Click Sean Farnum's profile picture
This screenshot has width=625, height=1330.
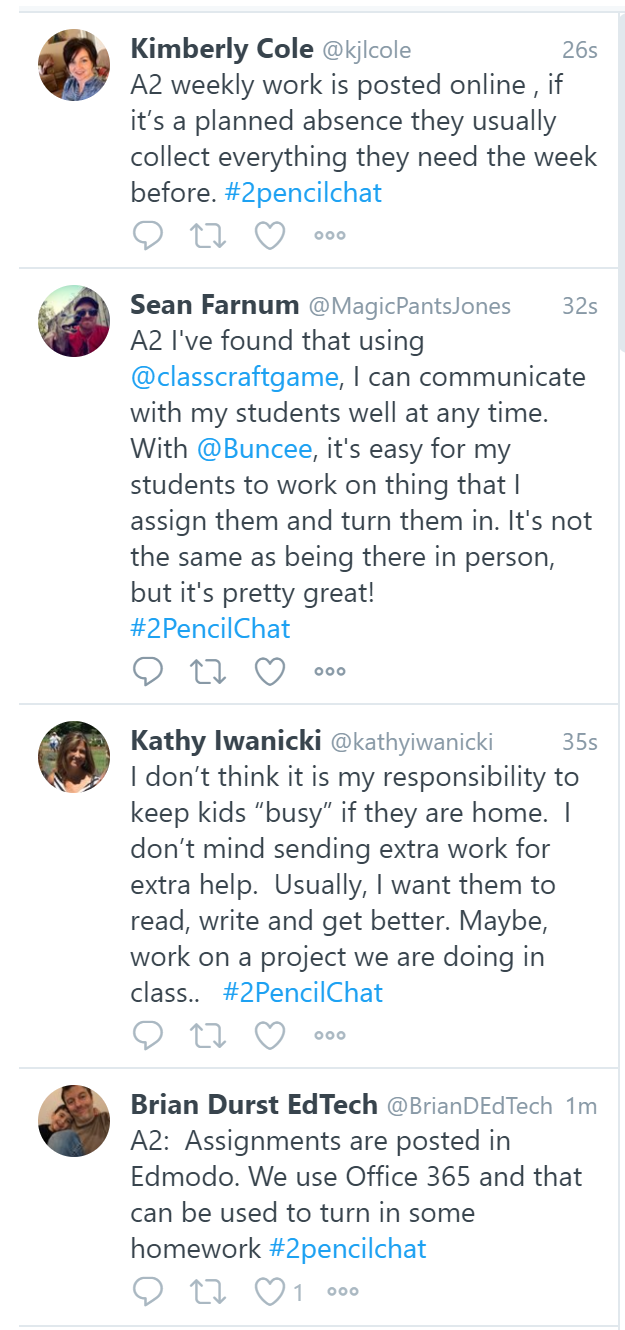tap(74, 321)
